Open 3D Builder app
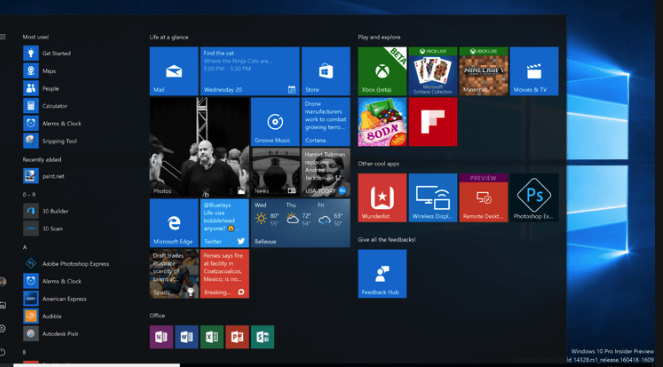The height and width of the screenshot is (367, 663). point(46,211)
